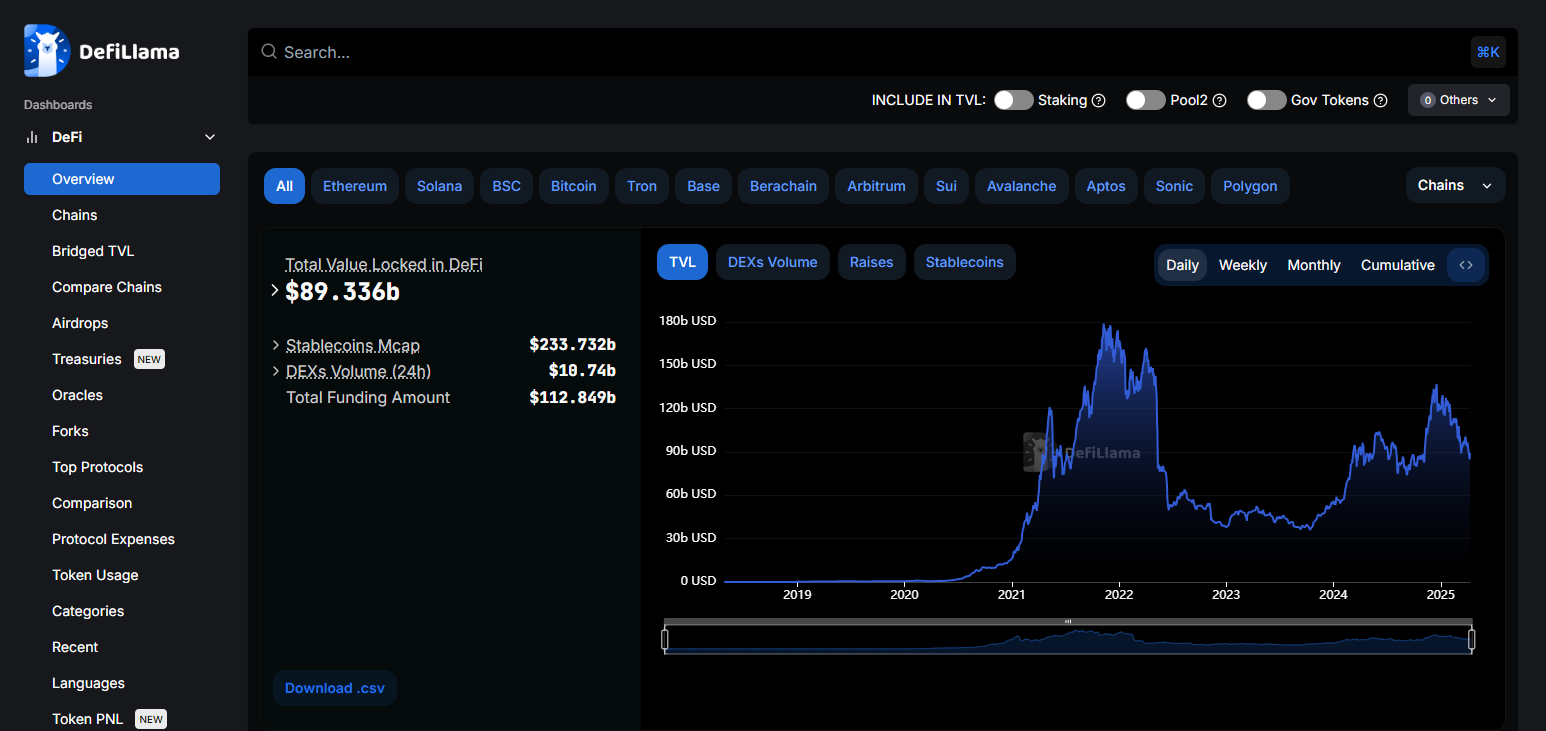Open Bridged TVL in the sidebar

[x=93, y=251]
